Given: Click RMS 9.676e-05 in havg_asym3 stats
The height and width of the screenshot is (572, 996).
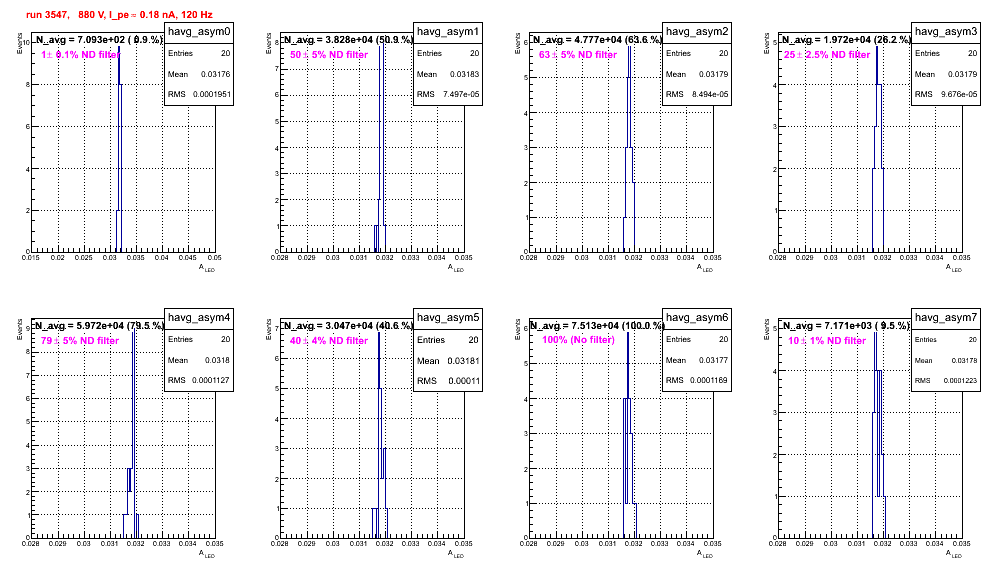Looking at the screenshot, I should click(x=946, y=94).
